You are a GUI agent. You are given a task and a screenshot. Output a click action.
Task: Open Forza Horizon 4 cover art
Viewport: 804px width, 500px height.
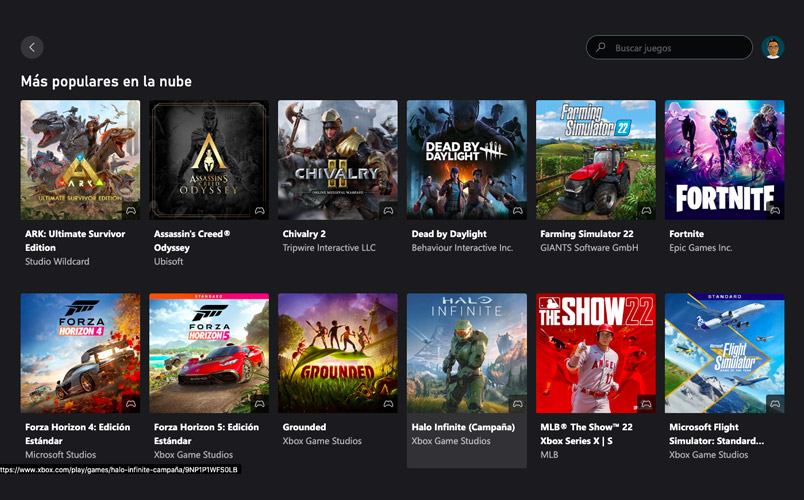[x=80, y=353]
